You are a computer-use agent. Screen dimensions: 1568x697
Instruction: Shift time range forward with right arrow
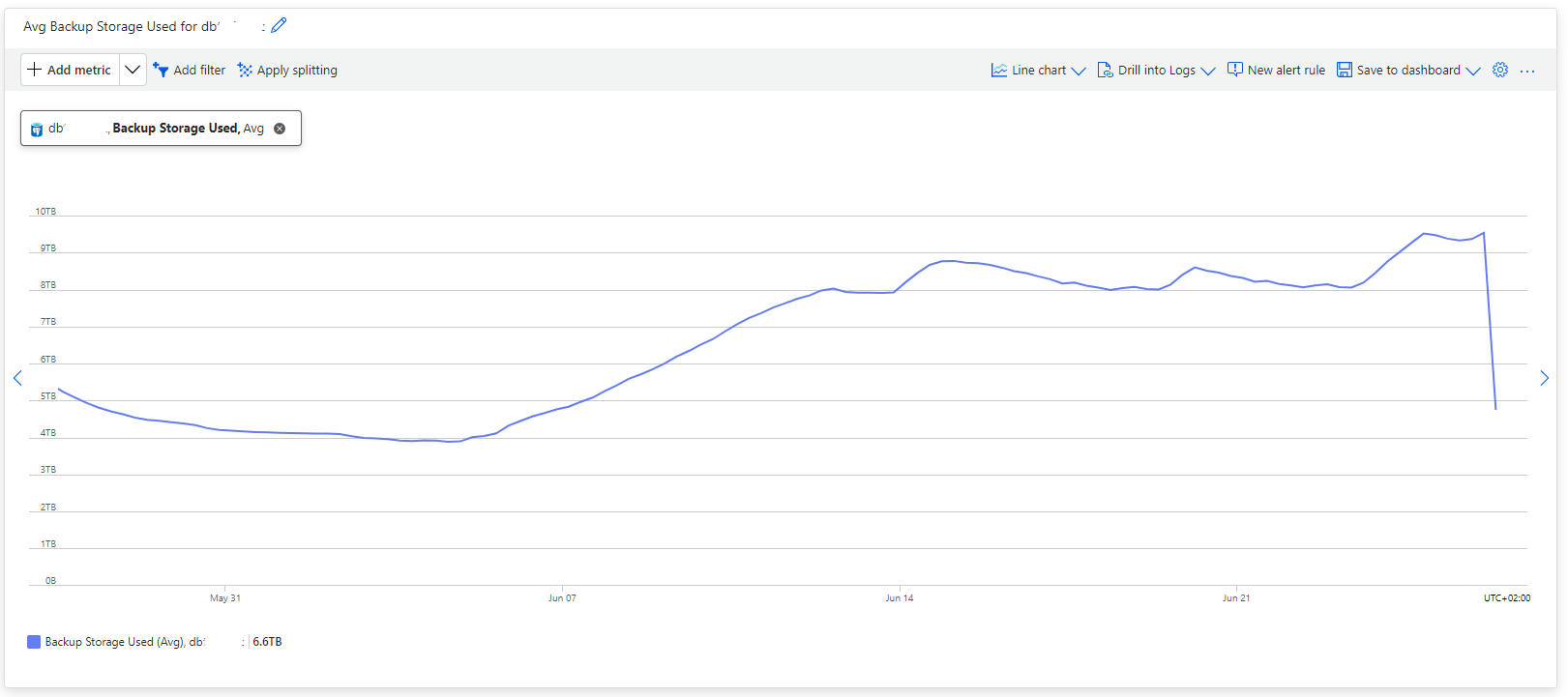coord(1544,378)
